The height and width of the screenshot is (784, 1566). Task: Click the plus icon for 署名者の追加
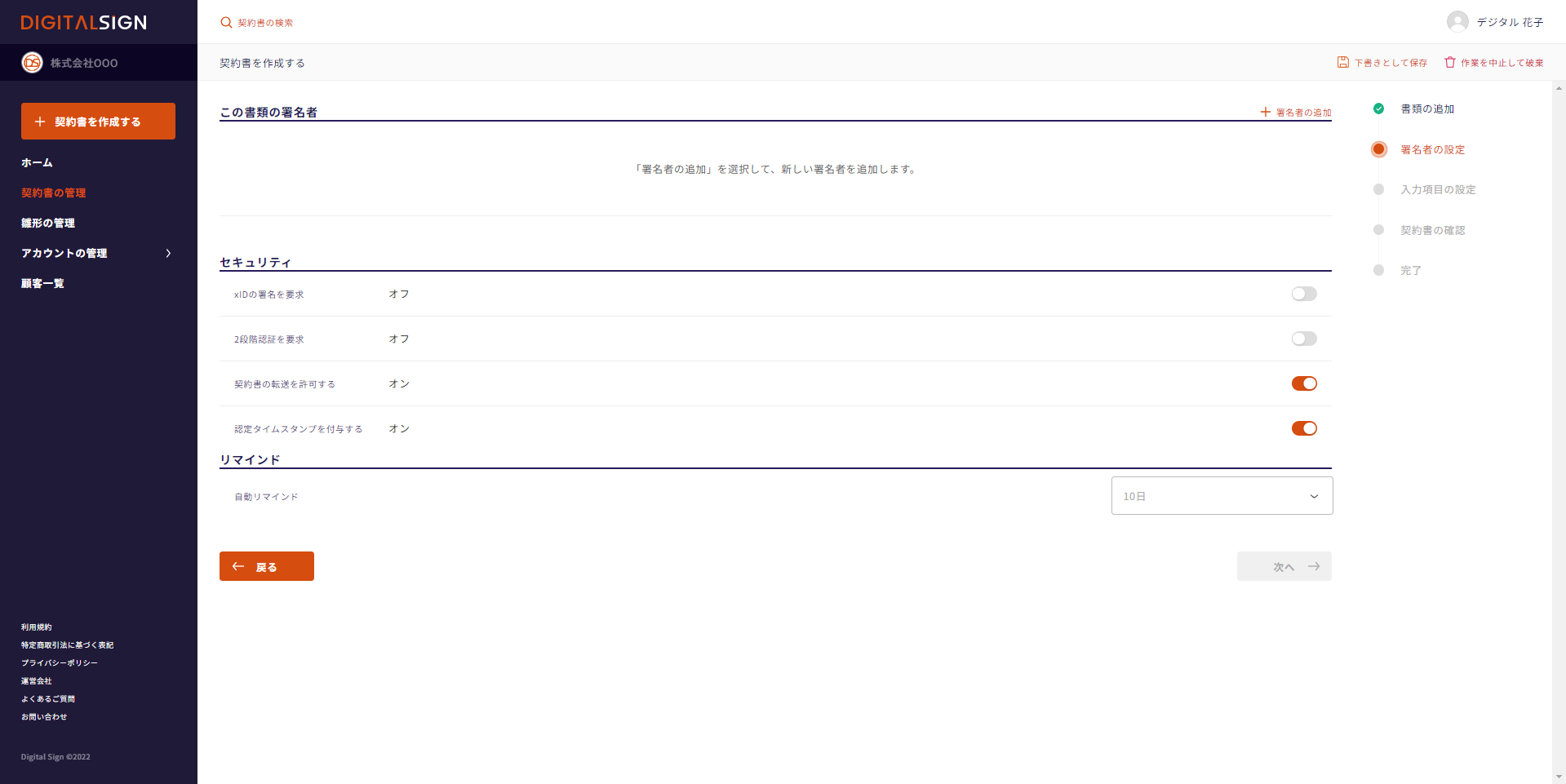pos(1265,113)
